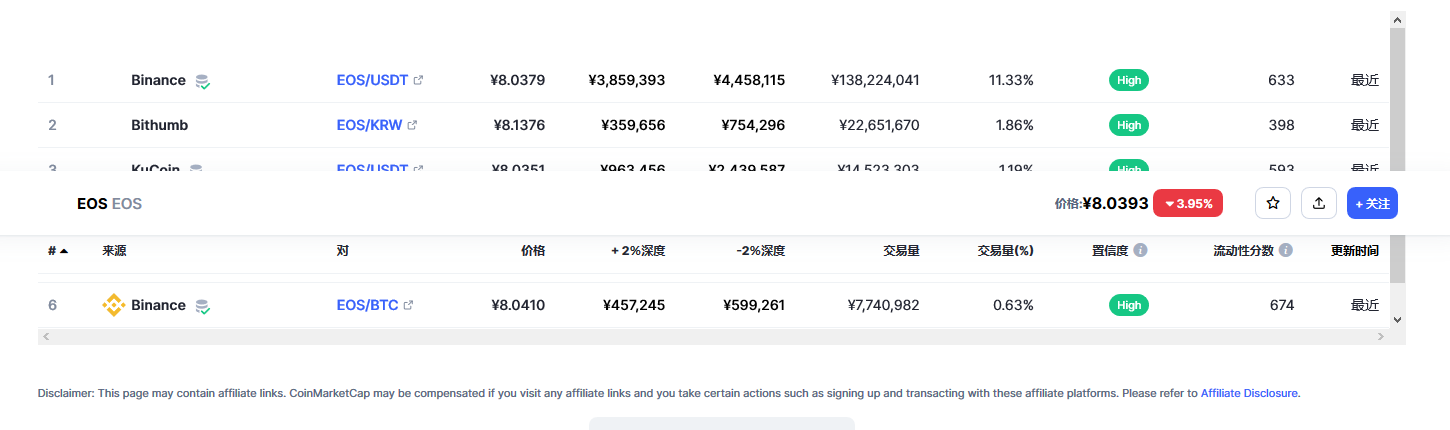The height and width of the screenshot is (430, 1450).
Task: Click the scroll down arrow of table
Action: coord(1398,319)
